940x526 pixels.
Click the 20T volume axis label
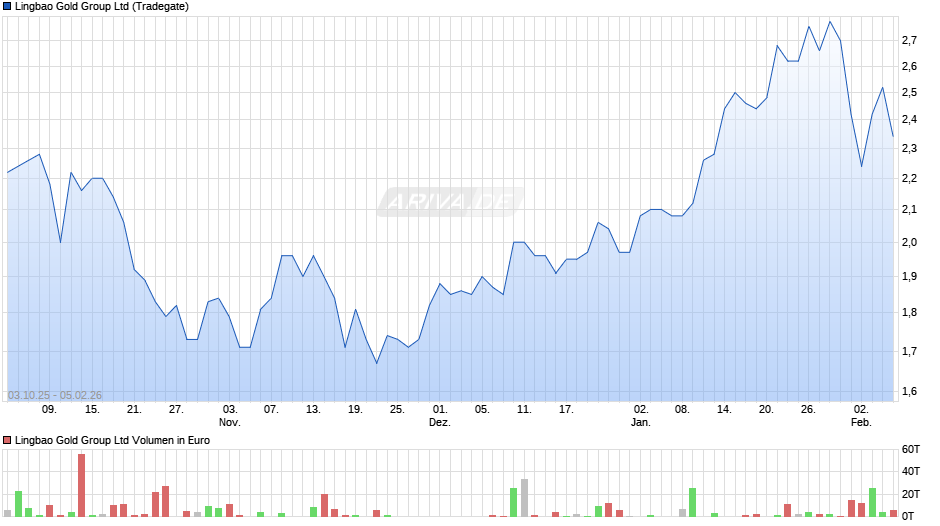coord(911,494)
